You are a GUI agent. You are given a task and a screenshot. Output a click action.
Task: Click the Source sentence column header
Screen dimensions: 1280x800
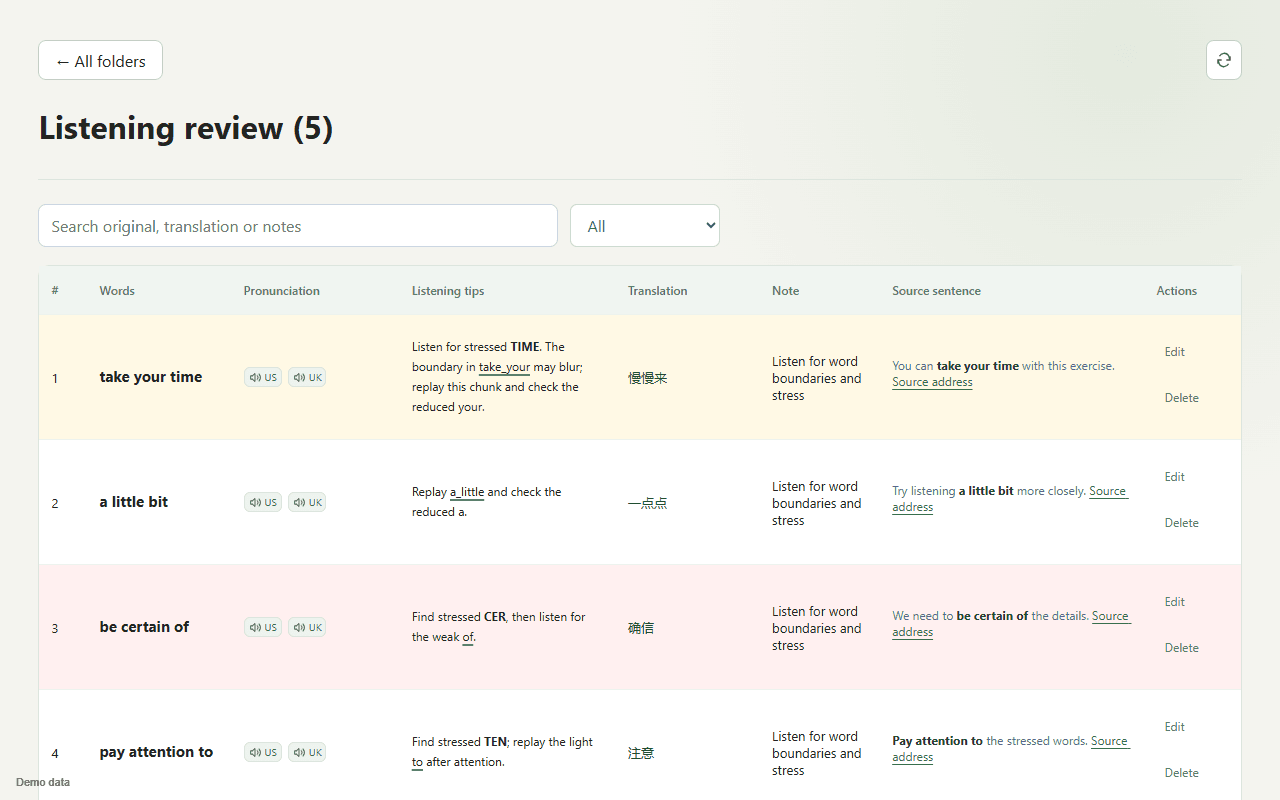coord(936,291)
